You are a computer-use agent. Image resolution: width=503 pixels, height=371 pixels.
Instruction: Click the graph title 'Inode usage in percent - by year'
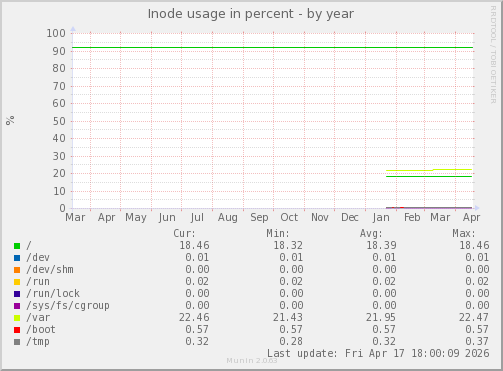pos(251,14)
